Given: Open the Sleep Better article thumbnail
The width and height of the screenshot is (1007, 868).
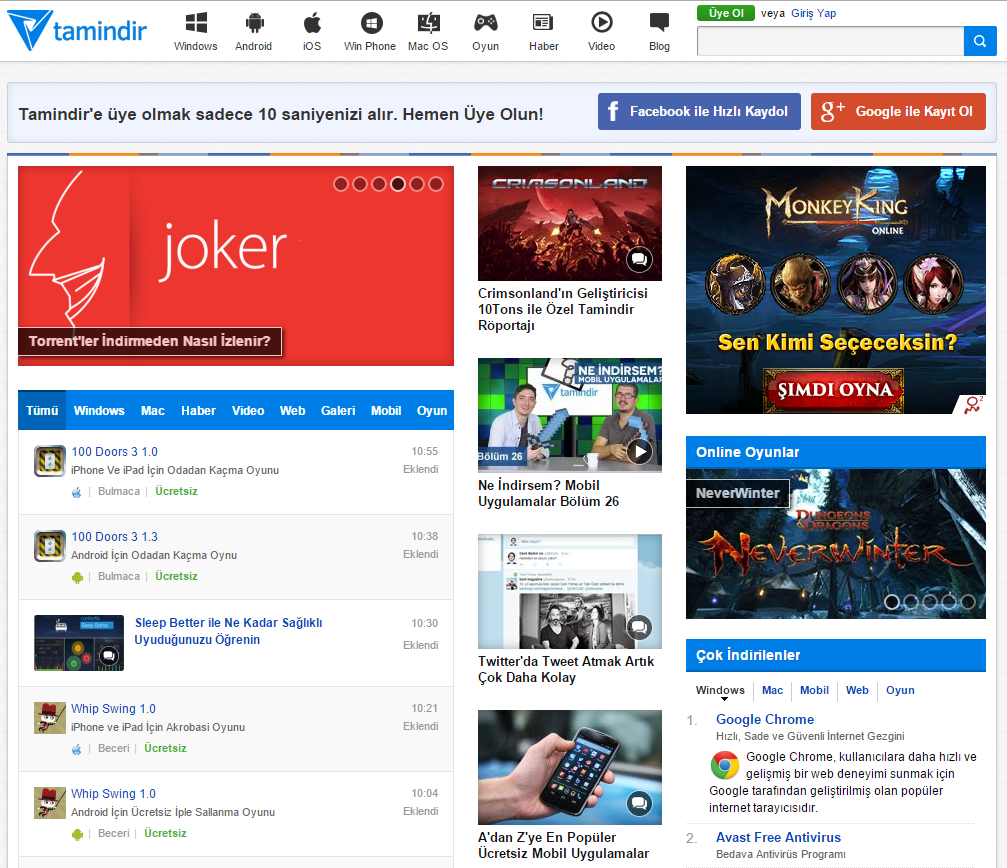Looking at the screenshot, I should coord(79,643).
